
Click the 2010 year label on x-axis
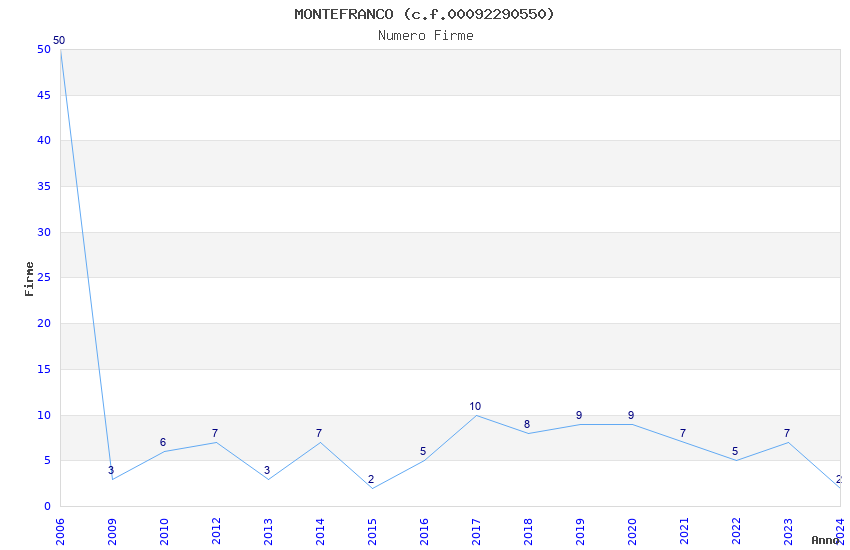pos(164,532)
